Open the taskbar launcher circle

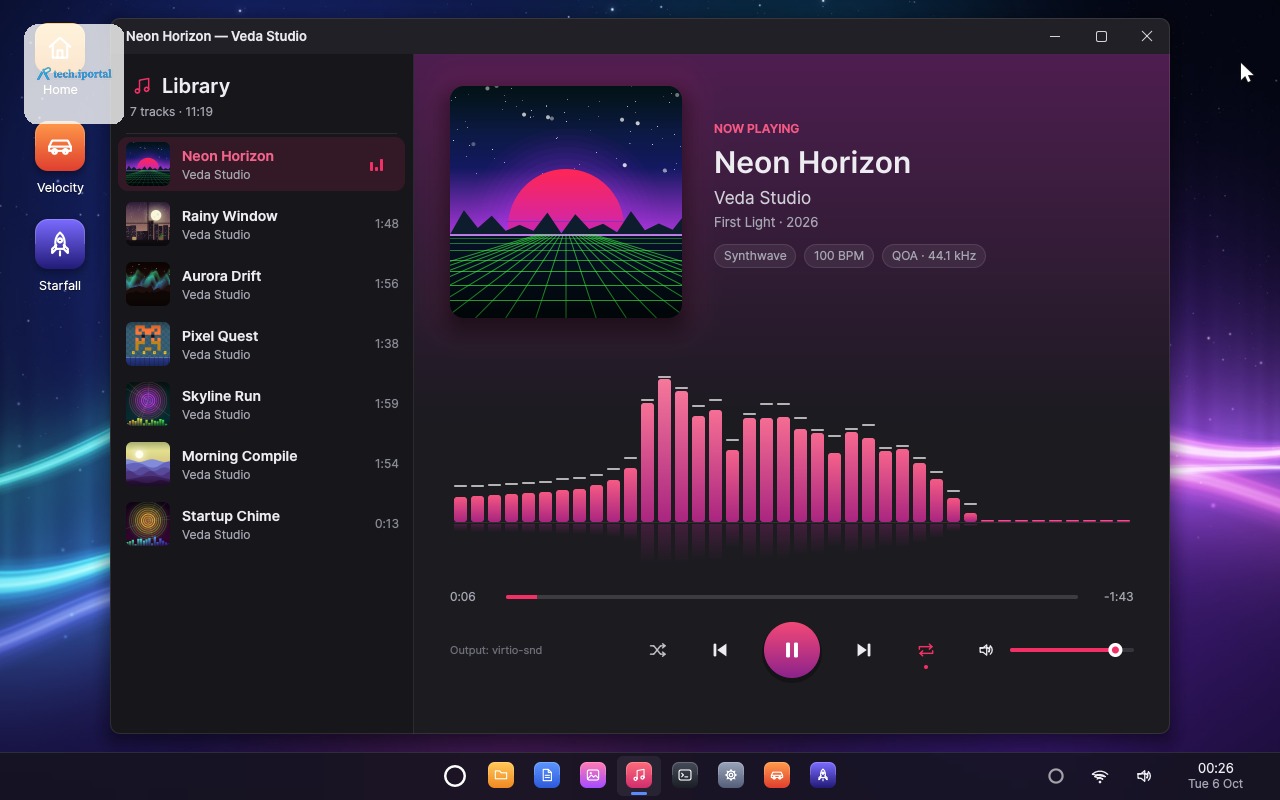(x=455, y=775)
